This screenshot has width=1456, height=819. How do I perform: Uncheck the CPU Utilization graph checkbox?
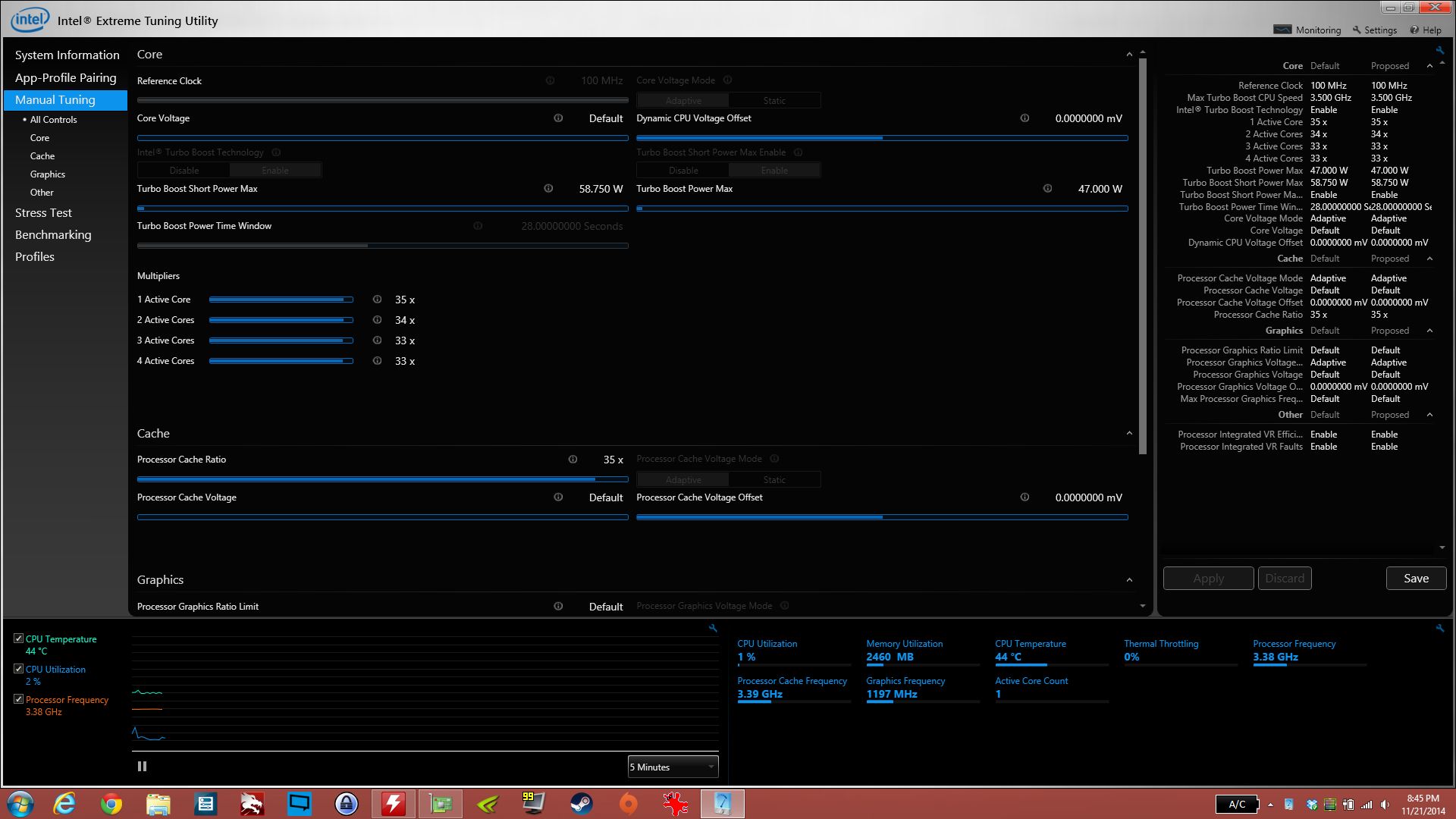click(x=19, y=669)
